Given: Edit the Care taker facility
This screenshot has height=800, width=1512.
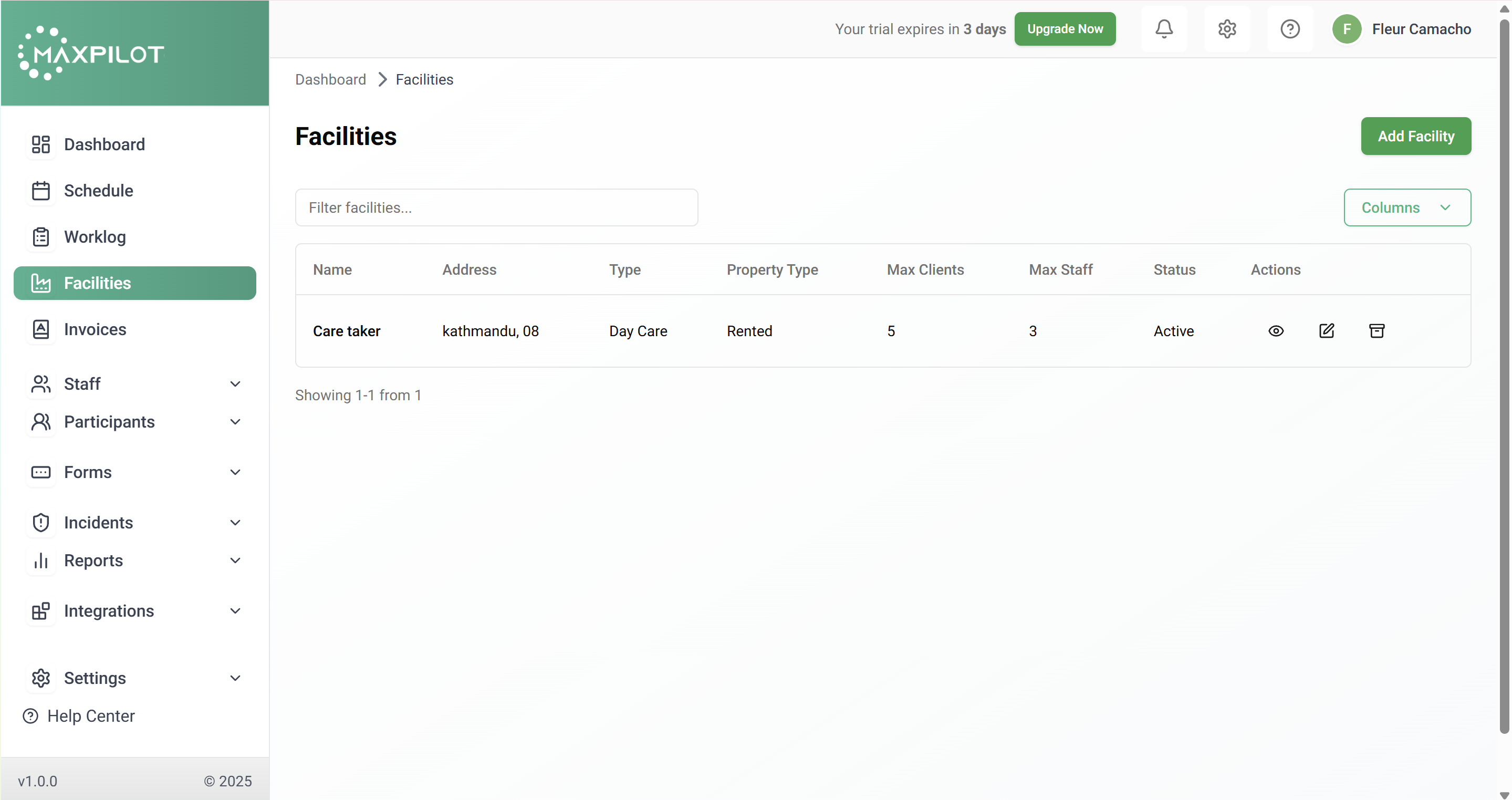Looking at the screenshot, I should (1327, 331).
